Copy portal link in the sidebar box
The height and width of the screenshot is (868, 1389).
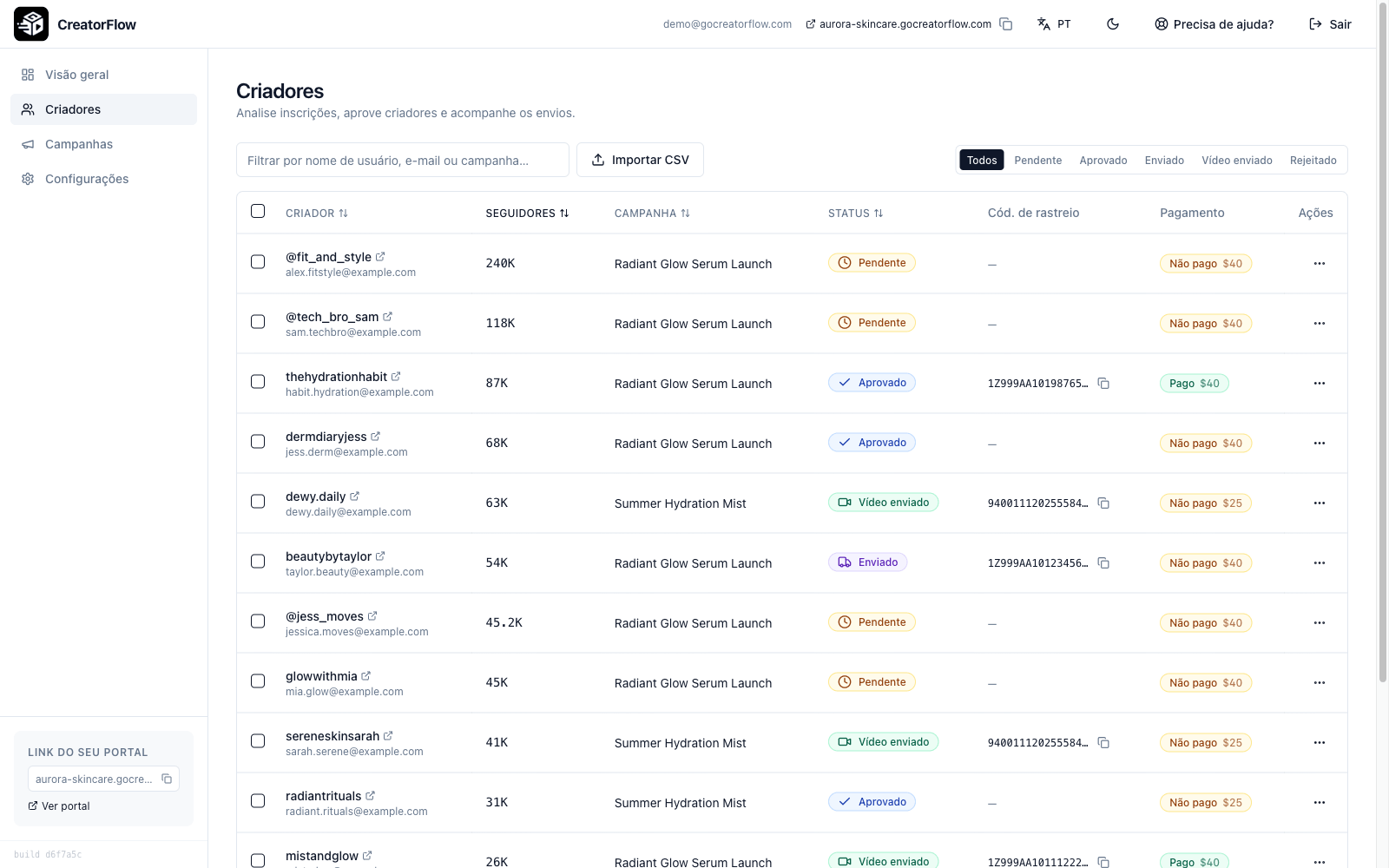click(167, 779)
